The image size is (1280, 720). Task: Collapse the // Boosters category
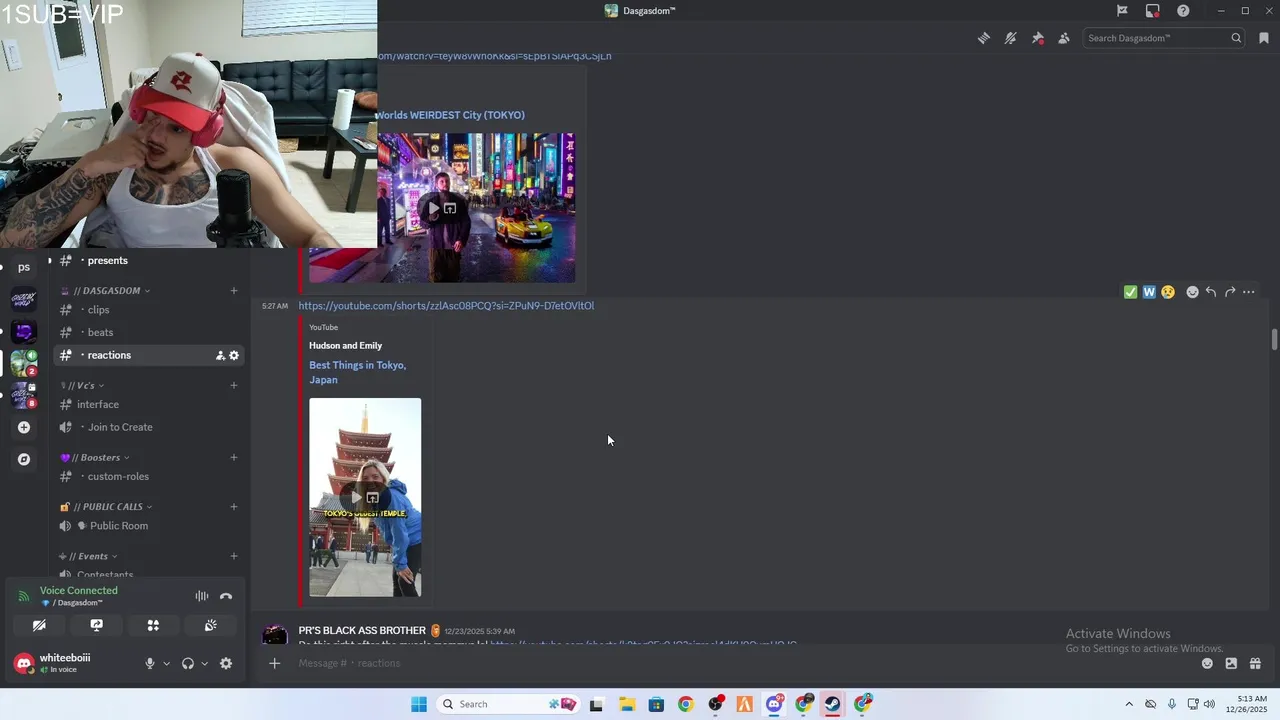[95, 458]
